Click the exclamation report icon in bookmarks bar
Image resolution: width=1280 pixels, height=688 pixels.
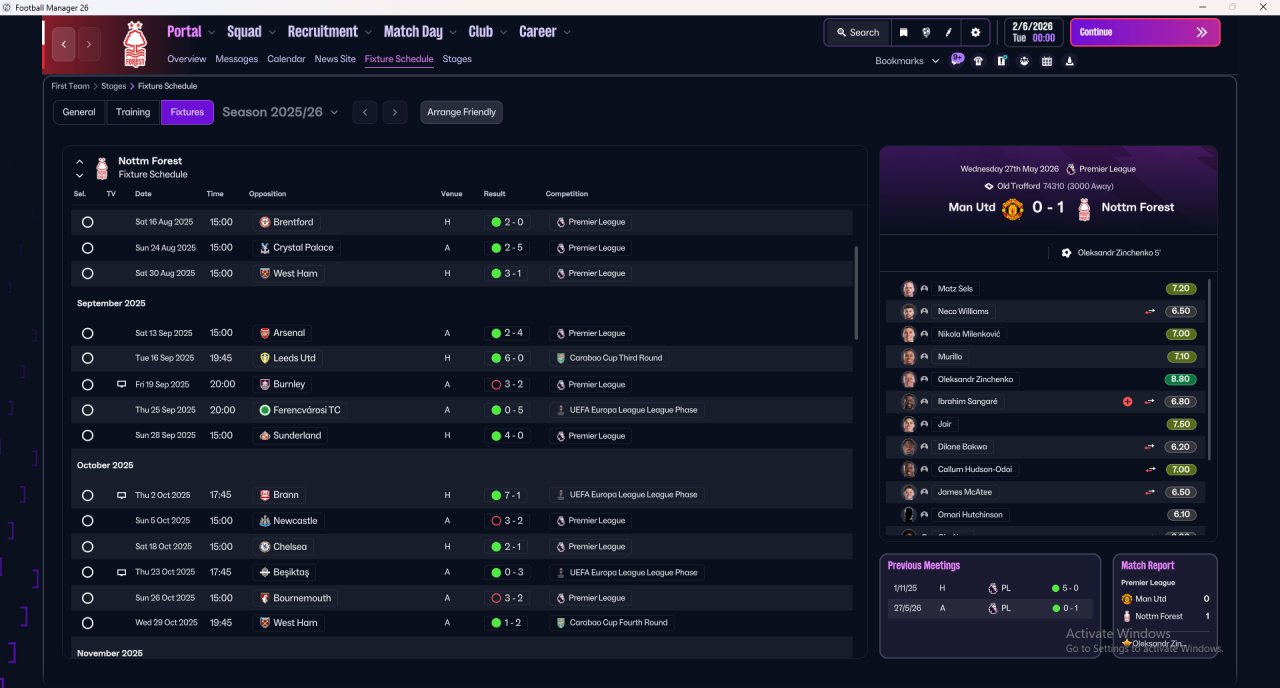pos(1001,61)
